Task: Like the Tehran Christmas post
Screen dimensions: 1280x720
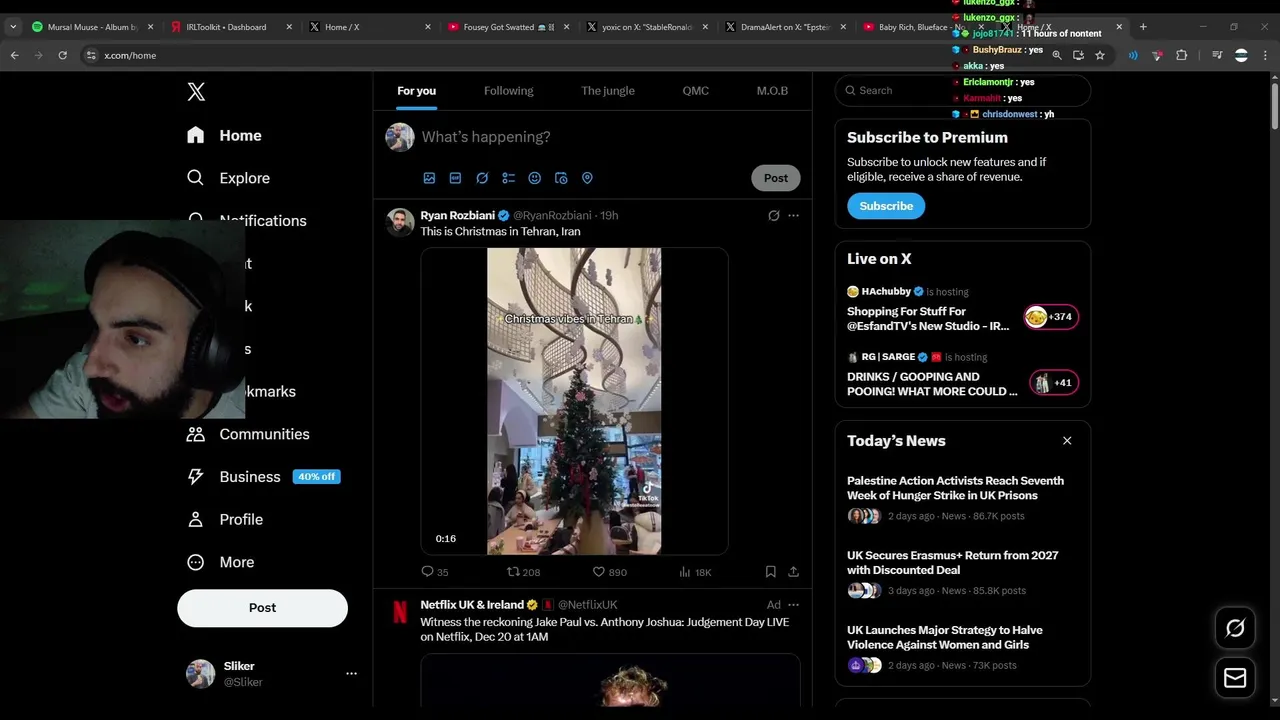Action: click(610, 572)
